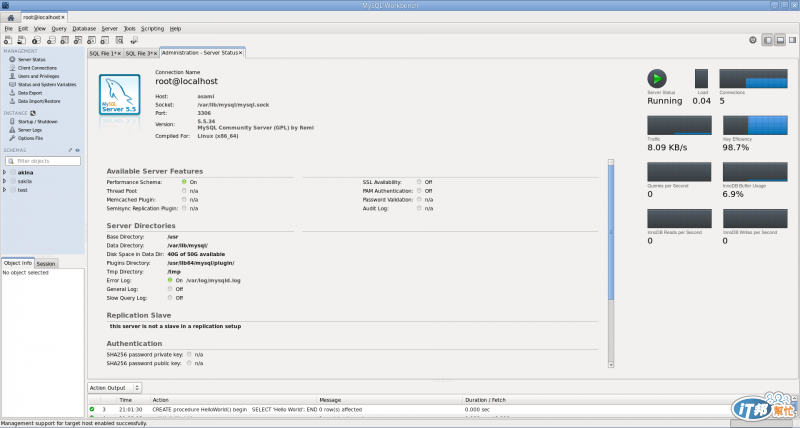The image size is (800, 428).
Task: Click the new SQL tab toolbar icon
Action: point(8,40)
